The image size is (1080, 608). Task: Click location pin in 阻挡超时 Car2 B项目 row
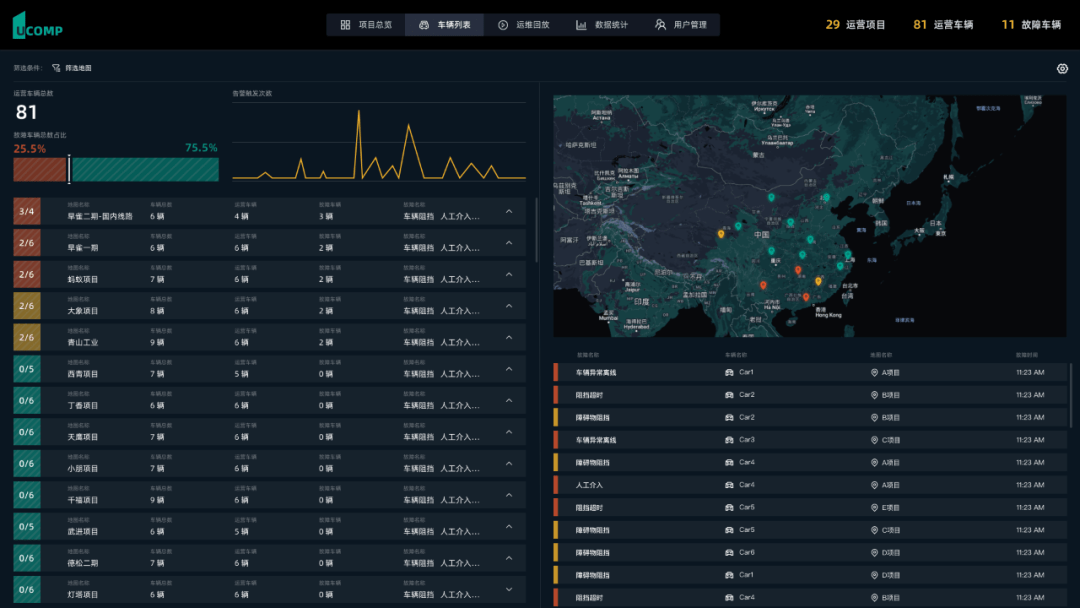point(874,395)
